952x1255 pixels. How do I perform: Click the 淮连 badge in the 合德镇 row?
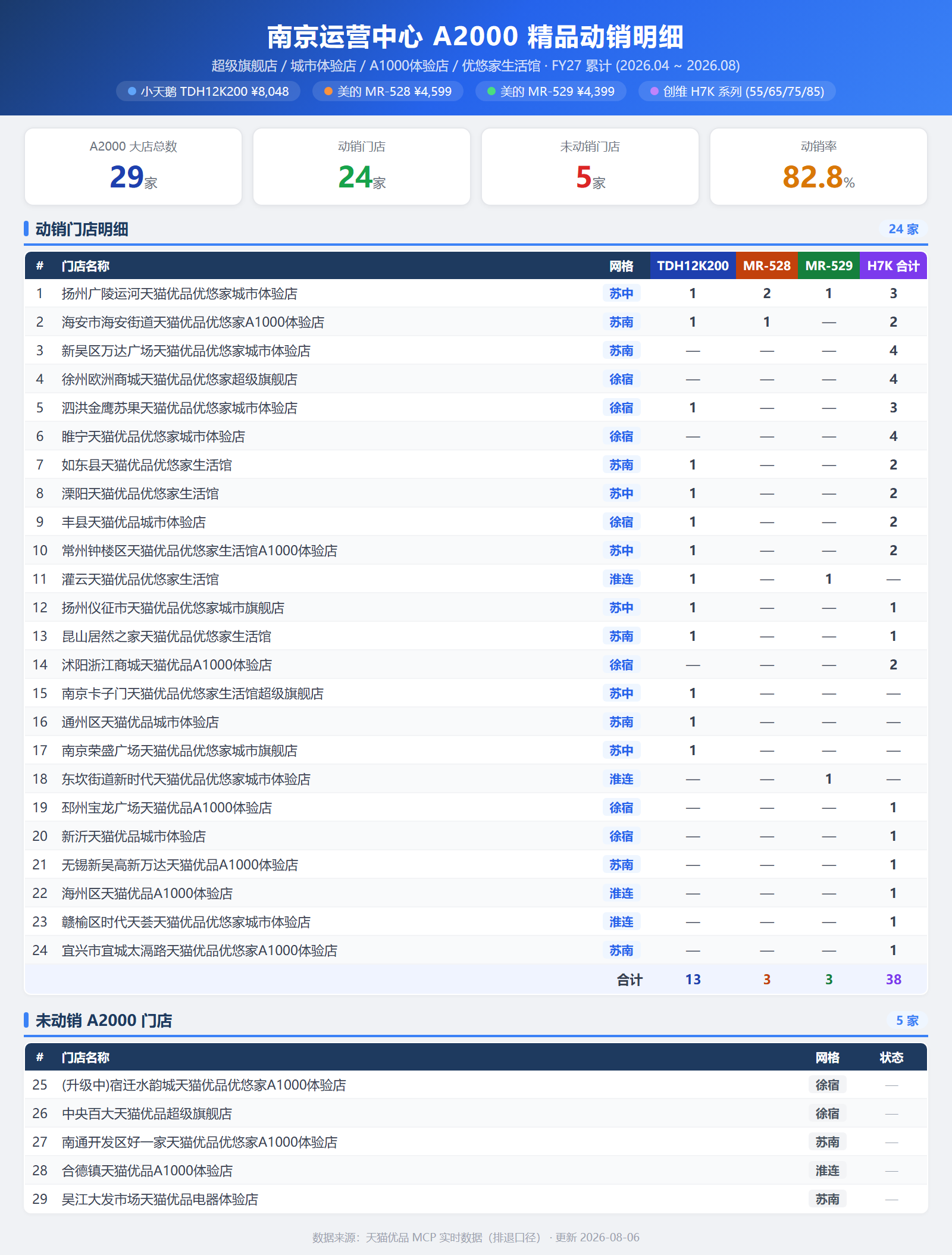click(827, 1171)
